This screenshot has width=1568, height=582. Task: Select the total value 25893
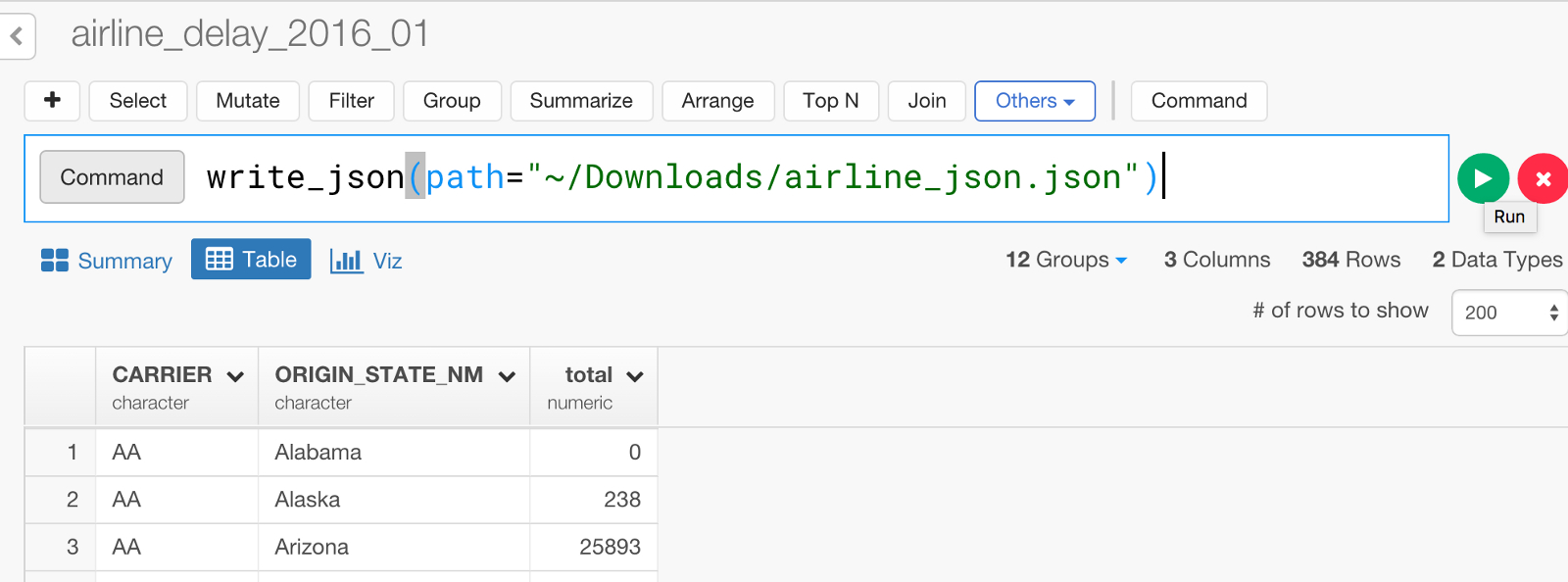594,547
